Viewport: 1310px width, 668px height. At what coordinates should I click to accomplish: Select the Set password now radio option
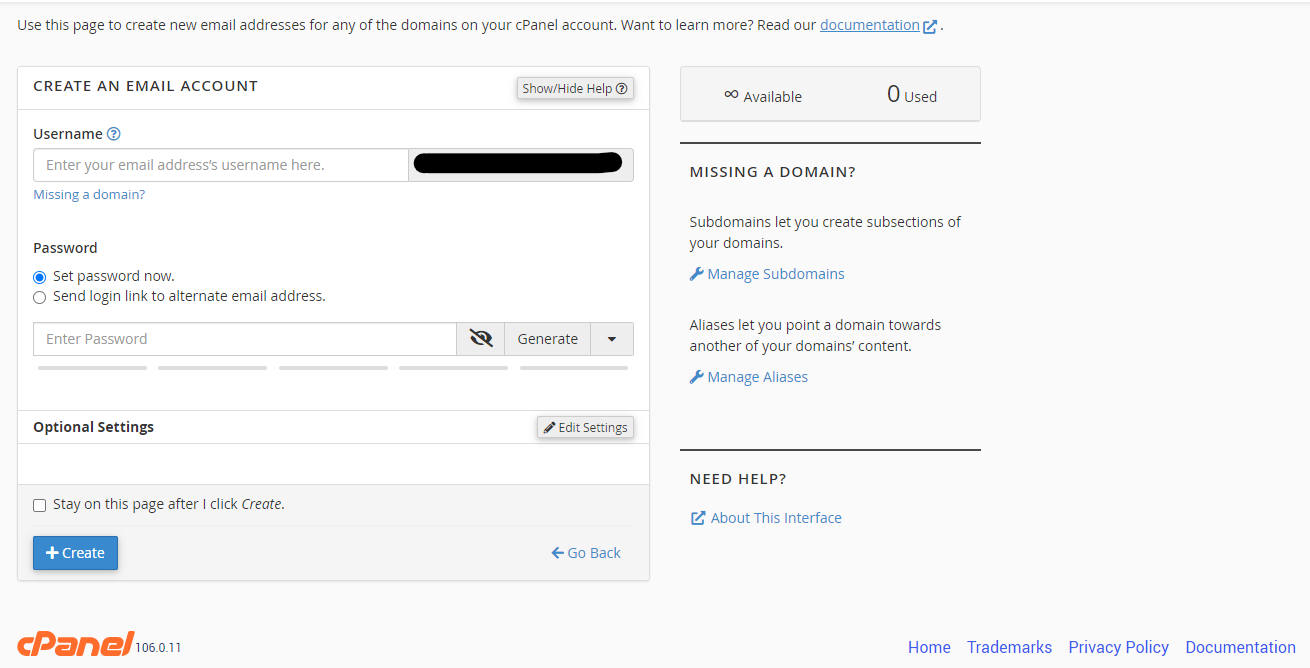(40, 277)
